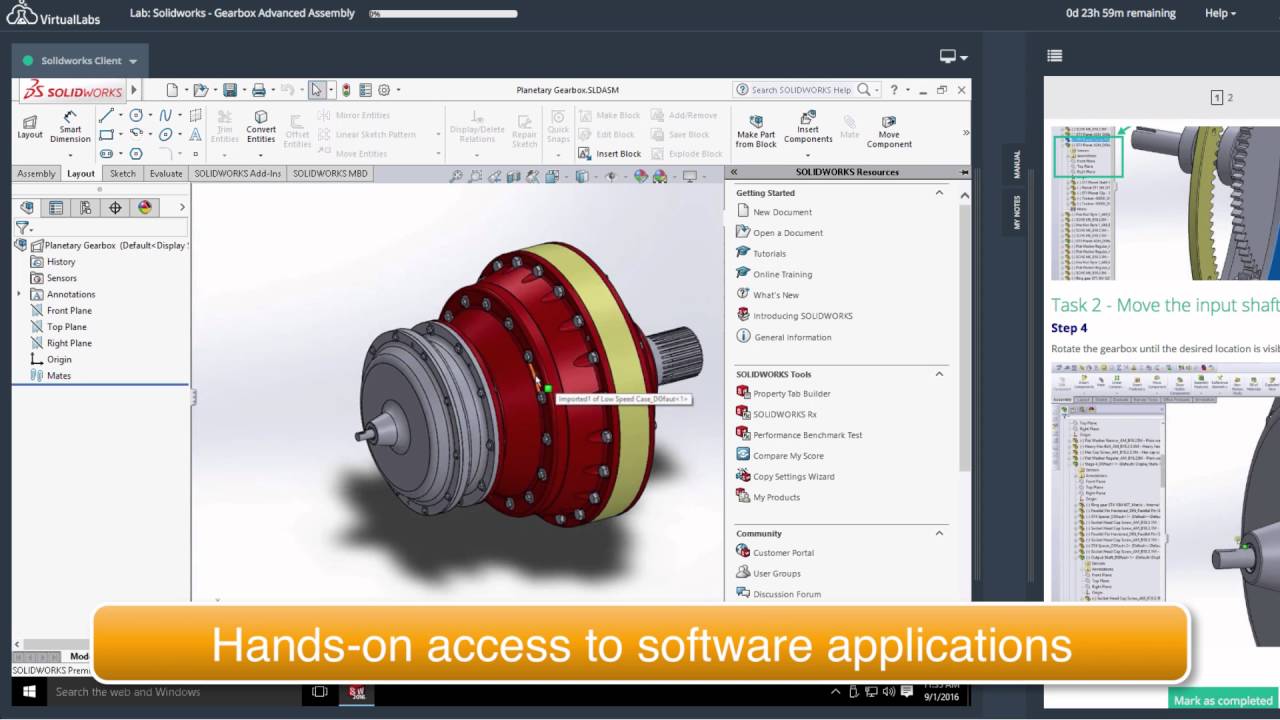Open the ConfigurationManager tab icon

pos(86,208)
